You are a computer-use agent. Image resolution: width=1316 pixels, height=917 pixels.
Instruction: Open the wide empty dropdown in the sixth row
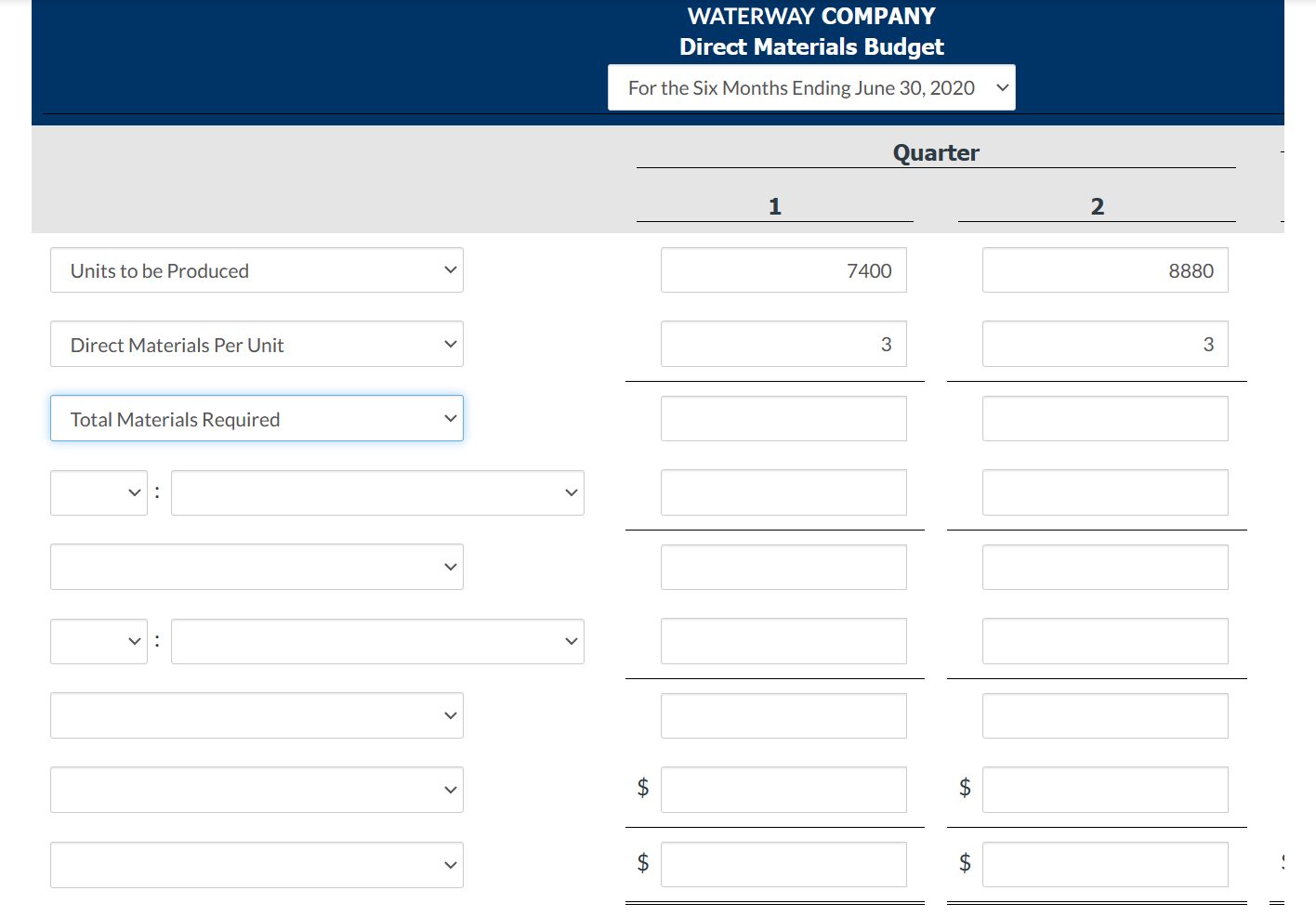[x=377, y=641]
